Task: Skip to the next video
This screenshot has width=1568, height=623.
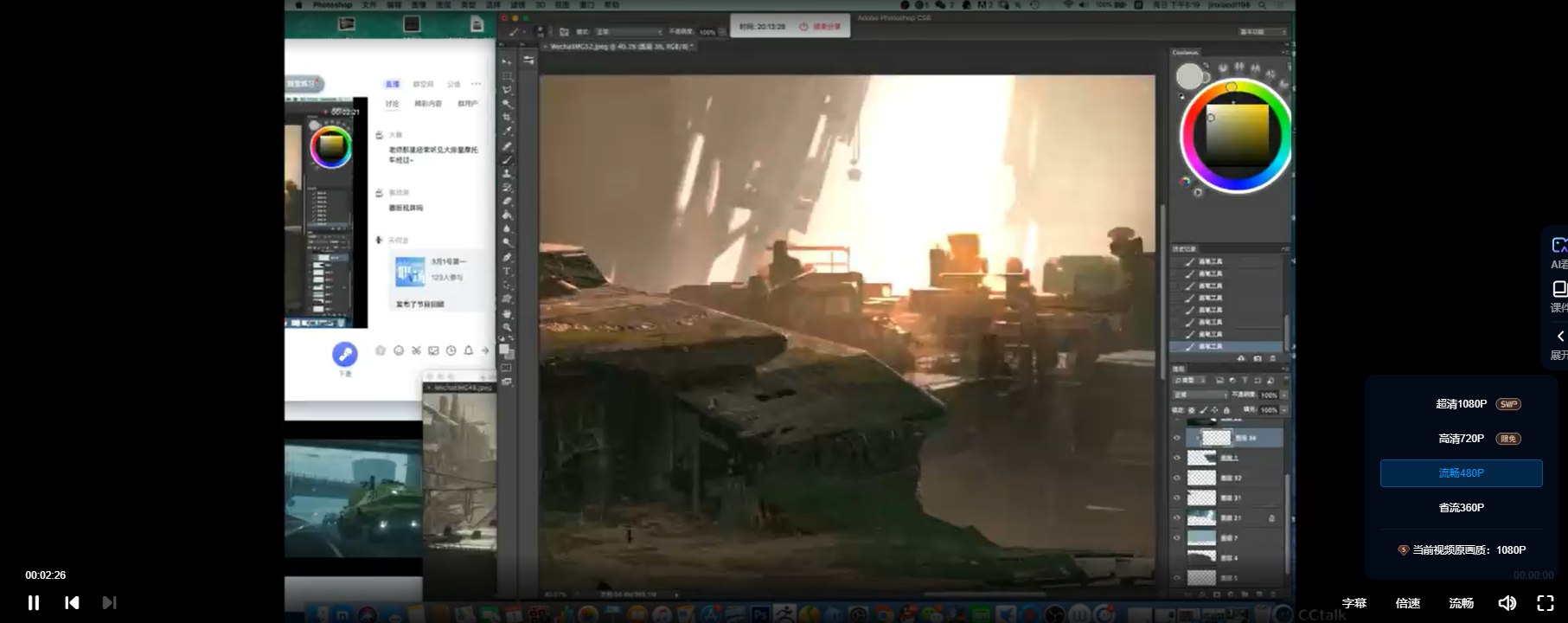Action: [x=109, y=602]
